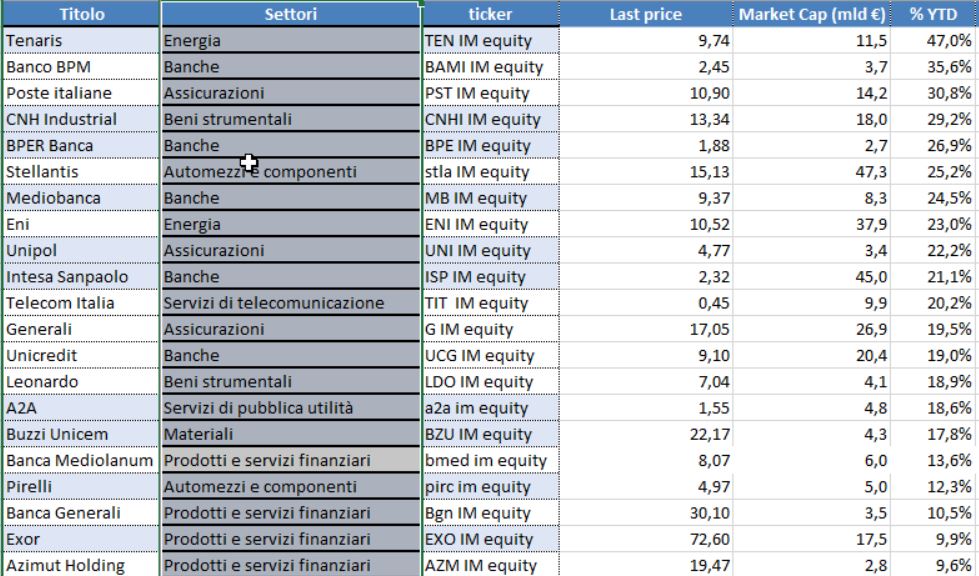Select the Tenaris title cell
The width and height of the screenshot is (979, 576).
coord(81,41)
